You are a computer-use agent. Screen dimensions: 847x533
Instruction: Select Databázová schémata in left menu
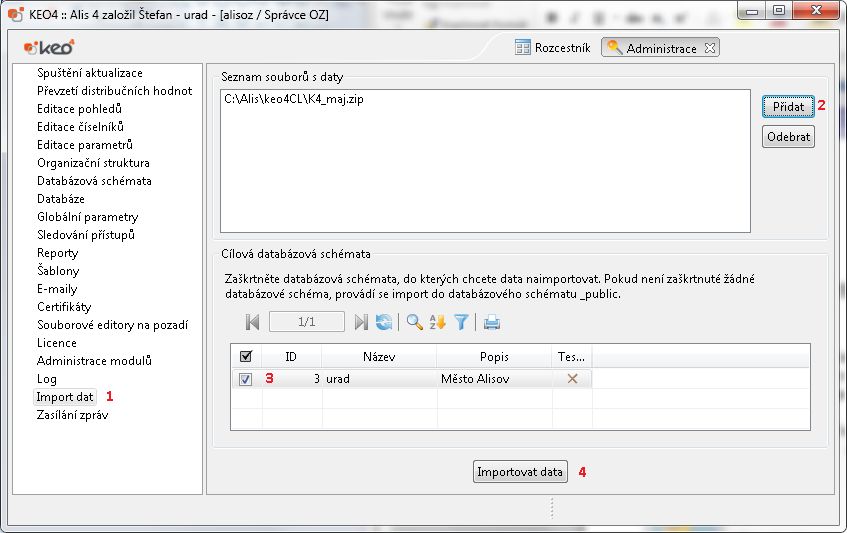pos(94,181)
